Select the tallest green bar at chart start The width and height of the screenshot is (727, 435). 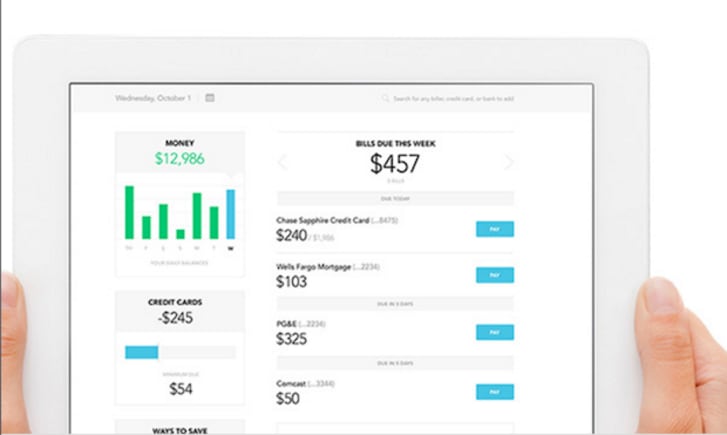point(129,212)
